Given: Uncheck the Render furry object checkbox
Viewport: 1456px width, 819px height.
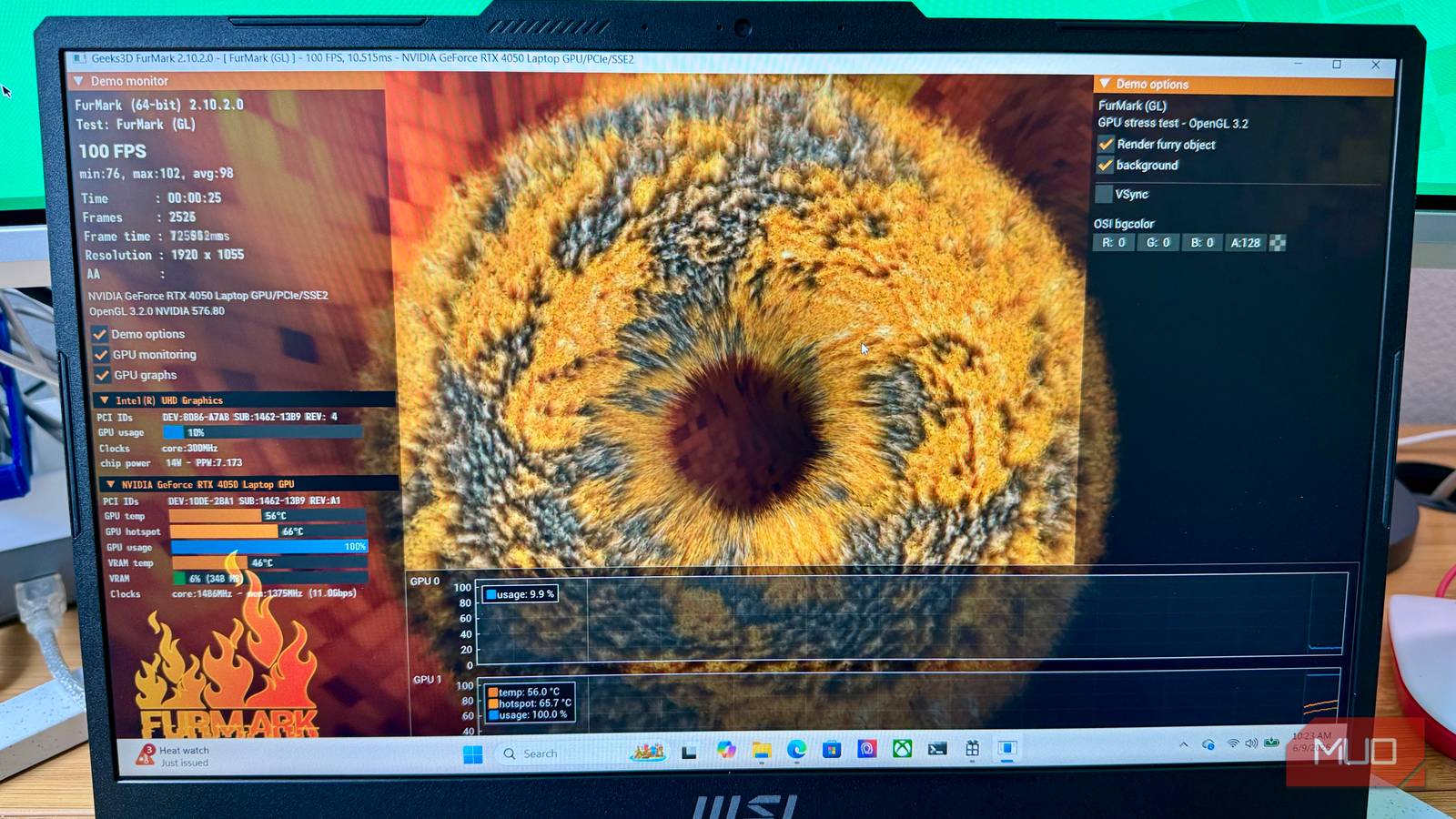Looking at the screenshot, I should click(1106, 145).
